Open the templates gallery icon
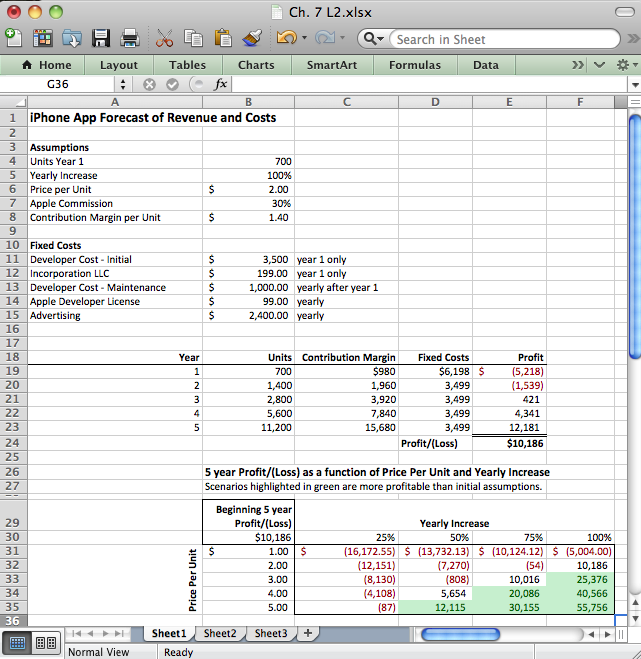The width and height of the screenshot is (641, 659). (42, 38)
